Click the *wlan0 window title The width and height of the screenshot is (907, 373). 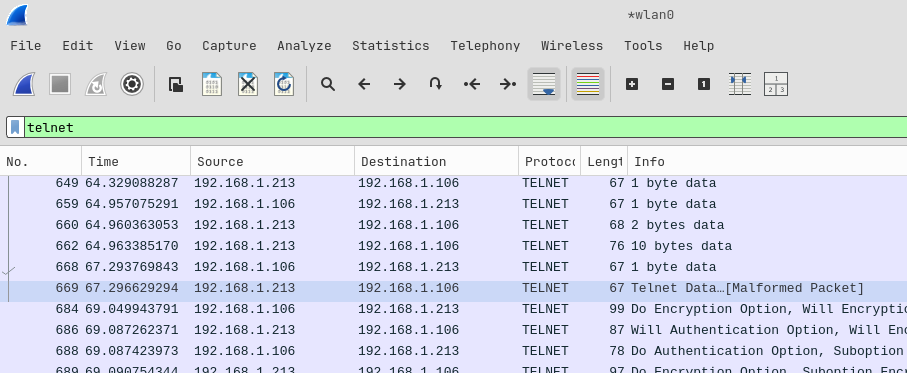(651, 16)
